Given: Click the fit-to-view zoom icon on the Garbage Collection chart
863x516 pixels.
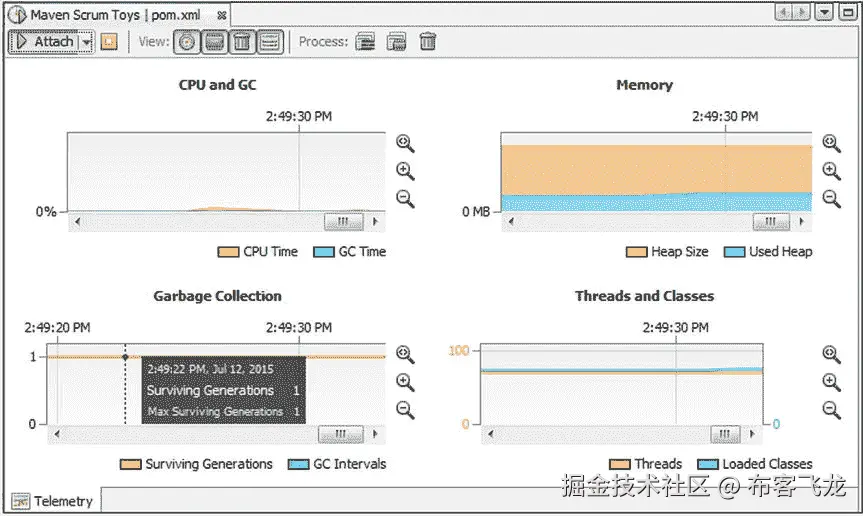Looking at the screenshot, I should click(x=405, y=354).
